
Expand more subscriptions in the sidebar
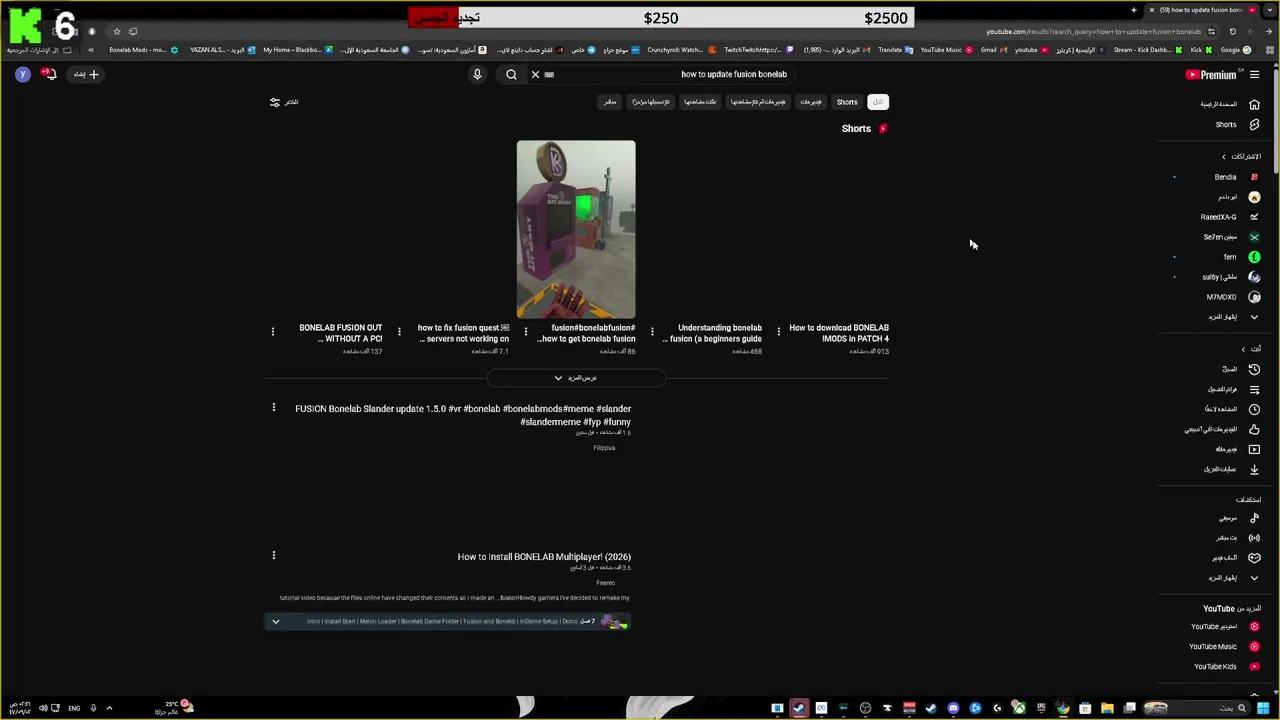click(x=1232, y=317)
